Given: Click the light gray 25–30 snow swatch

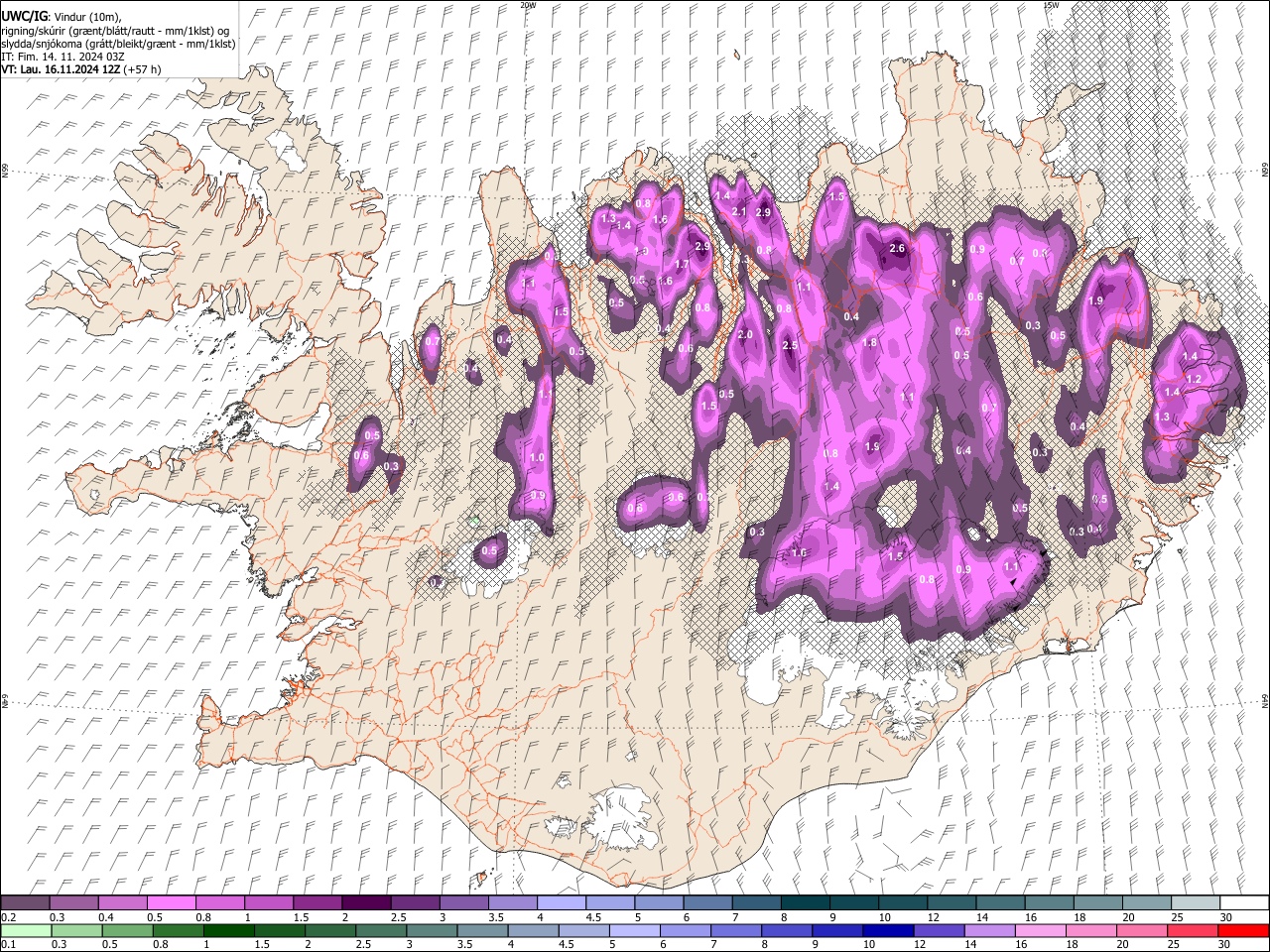Looking at the screenshot, I should (x=1196, y=903).
